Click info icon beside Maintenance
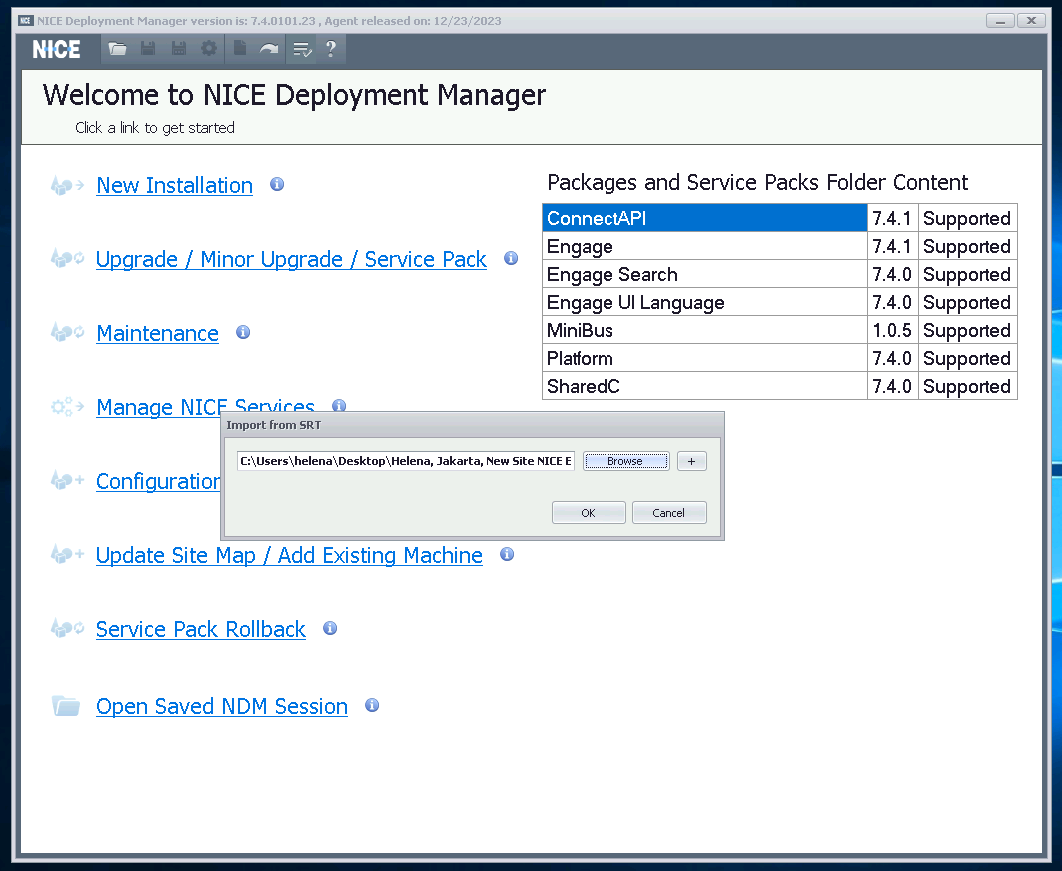Viewport: 1062px width, 871px height. click(x=242, y=332)
